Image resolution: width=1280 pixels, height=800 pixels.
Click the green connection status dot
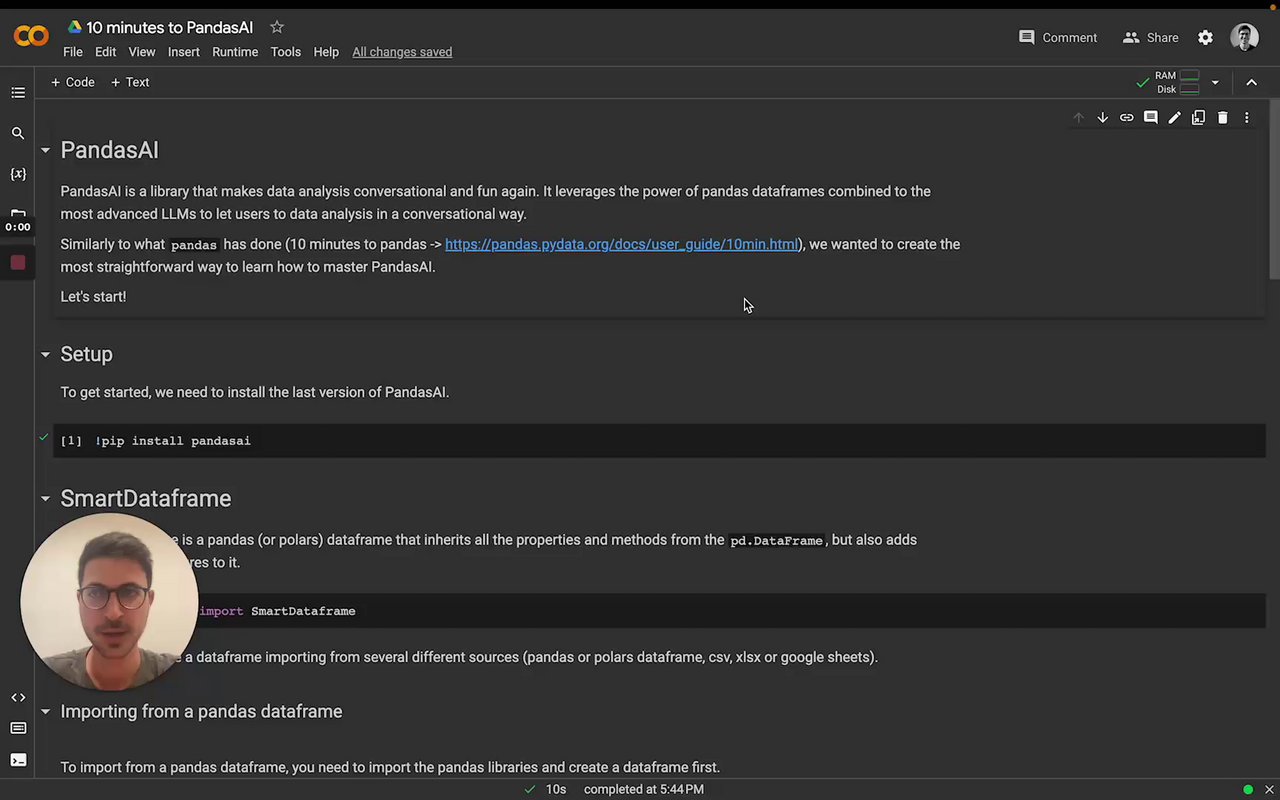coord(1248,789)
